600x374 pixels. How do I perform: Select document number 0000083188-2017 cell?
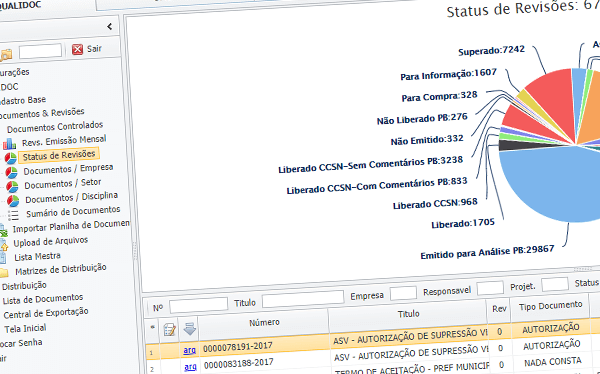tap(238, 364)
